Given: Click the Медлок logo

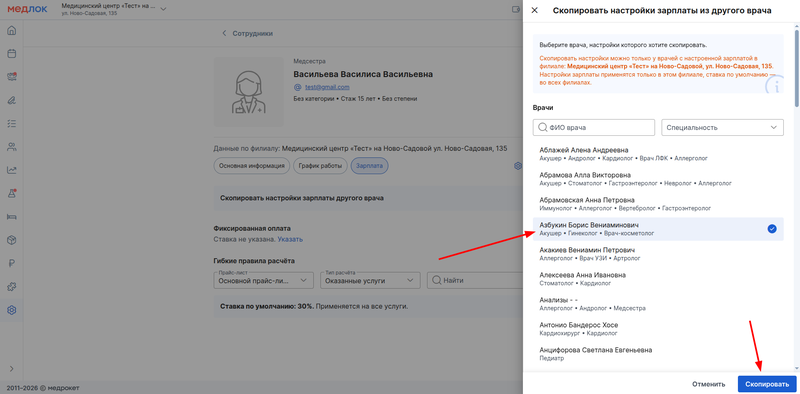Looking at the screenshot, I should click(27, 9).
